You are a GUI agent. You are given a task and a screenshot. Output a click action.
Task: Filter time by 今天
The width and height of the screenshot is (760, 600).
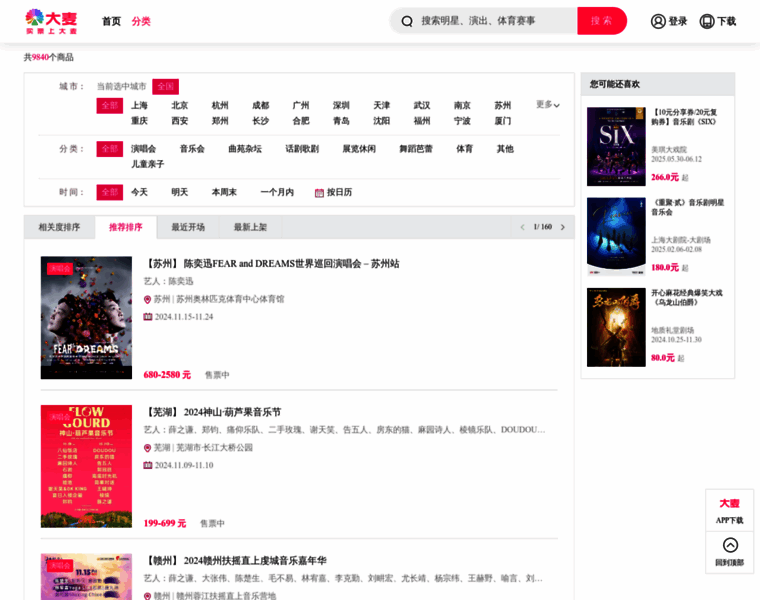point(139,192)
